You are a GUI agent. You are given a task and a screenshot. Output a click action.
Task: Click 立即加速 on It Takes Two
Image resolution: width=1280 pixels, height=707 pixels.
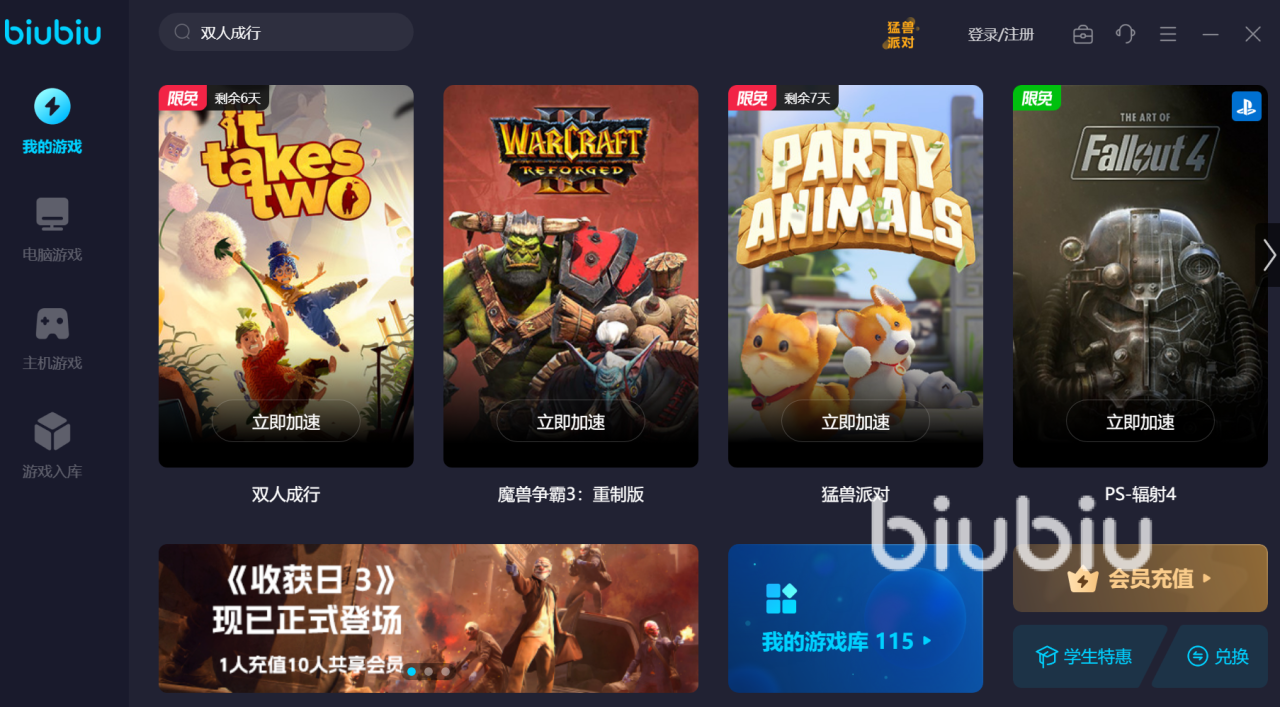coord(286,422)
